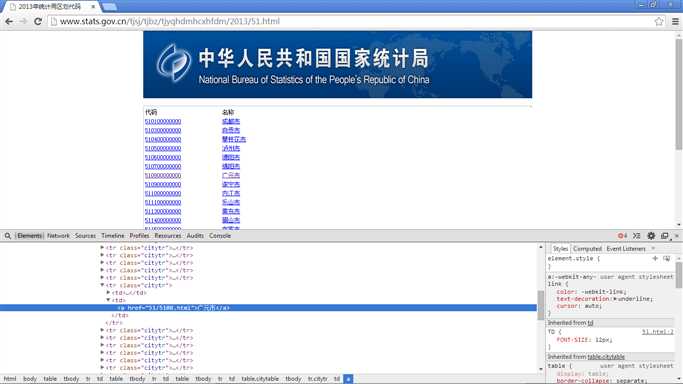Collapse the expanded td node
Image resolution: width=683 pixels, height=384 pixels.
pyautogui.click(x=108, y=300)
